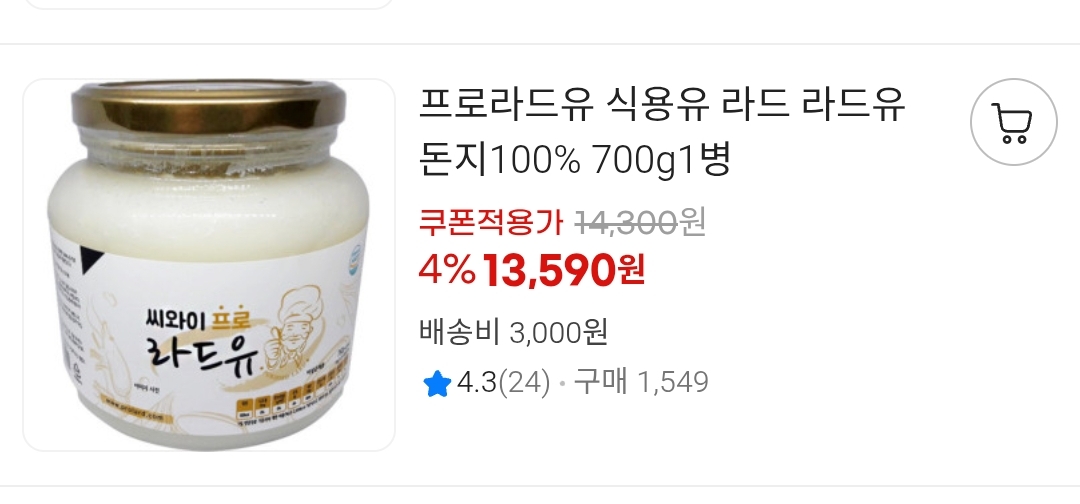Screen dimensions: 1080x504
Task: Click the 구매 1,549 purchase count
Action: point(641,382)
